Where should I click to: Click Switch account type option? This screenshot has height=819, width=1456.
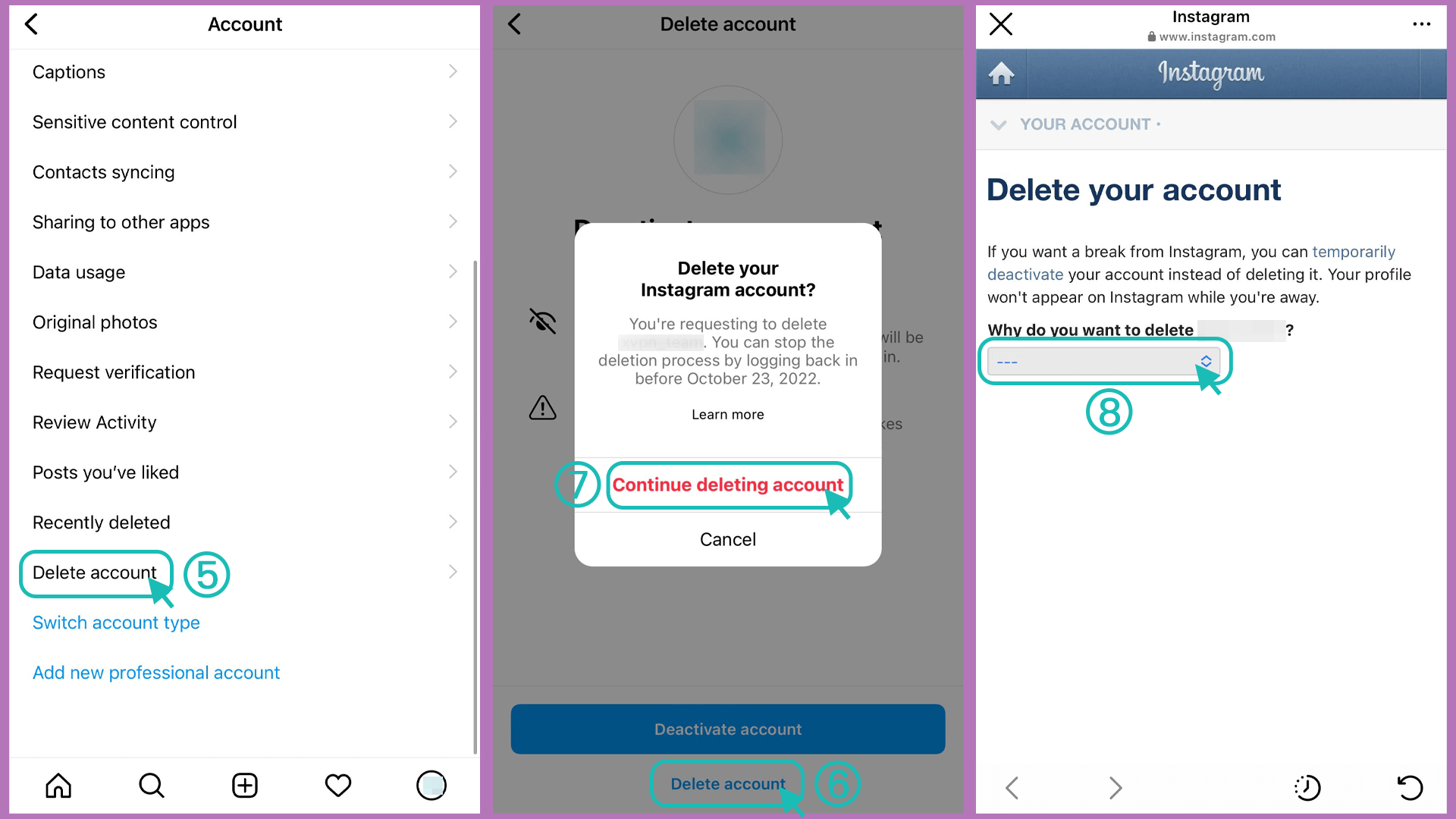coord(115,622)
